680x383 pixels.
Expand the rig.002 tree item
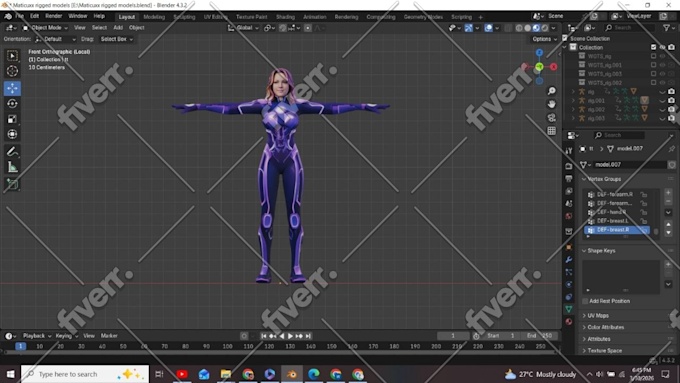tap(573, 109)
